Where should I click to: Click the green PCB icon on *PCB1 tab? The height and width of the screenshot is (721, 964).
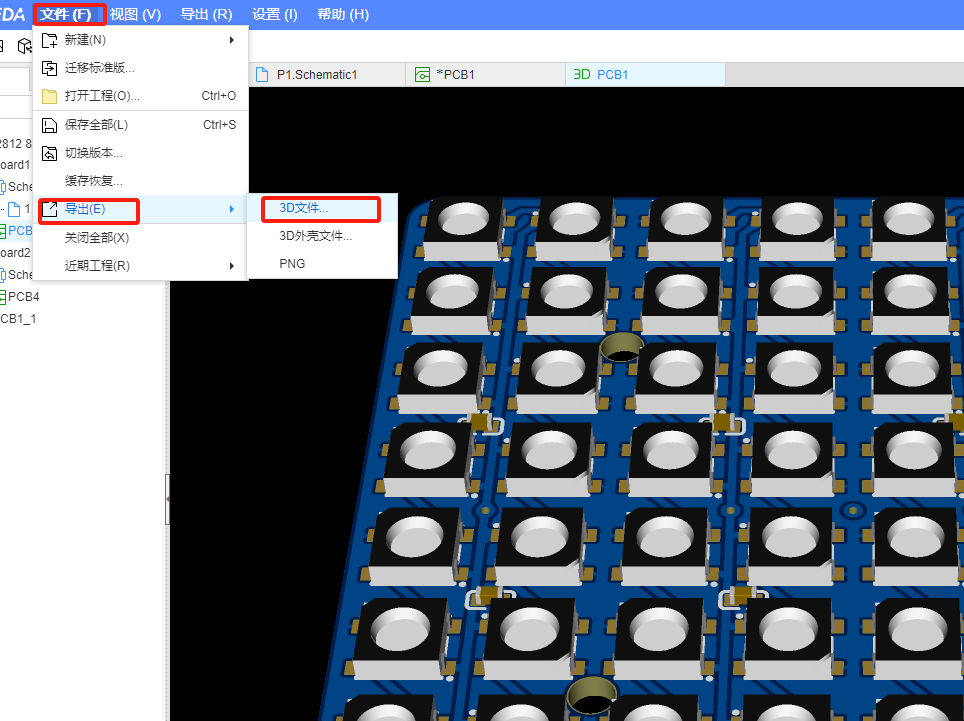point(422,75)
